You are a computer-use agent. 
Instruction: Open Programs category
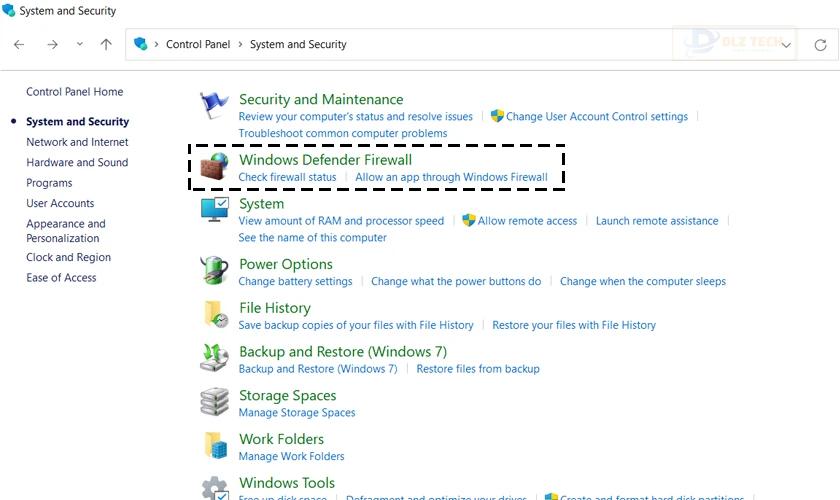point(49,183)
